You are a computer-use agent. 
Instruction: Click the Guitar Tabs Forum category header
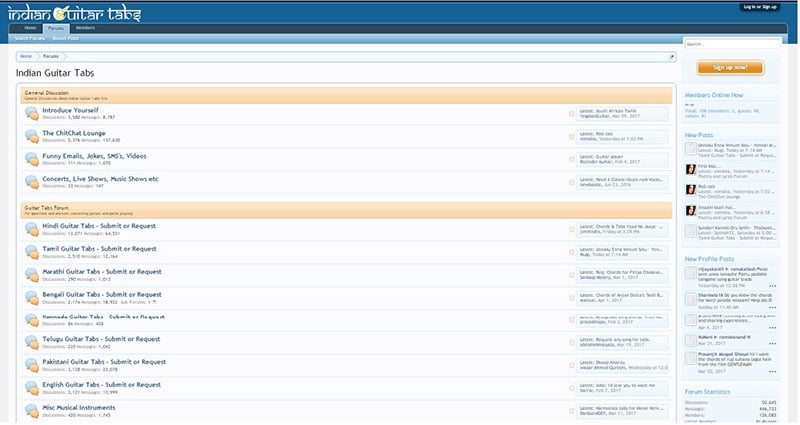pyautogui.click(x=346, y=210)
